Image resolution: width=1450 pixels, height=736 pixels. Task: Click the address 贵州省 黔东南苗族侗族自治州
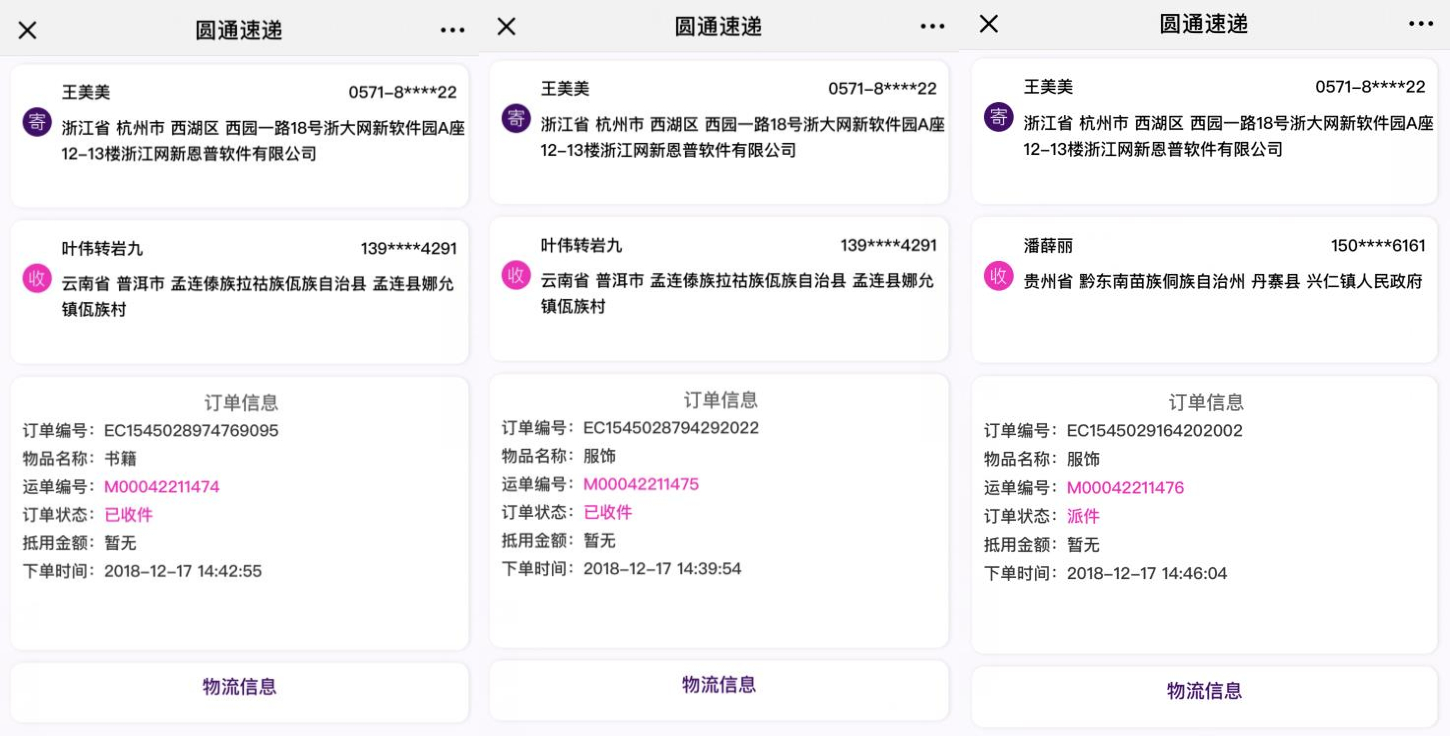(1134, 281)
